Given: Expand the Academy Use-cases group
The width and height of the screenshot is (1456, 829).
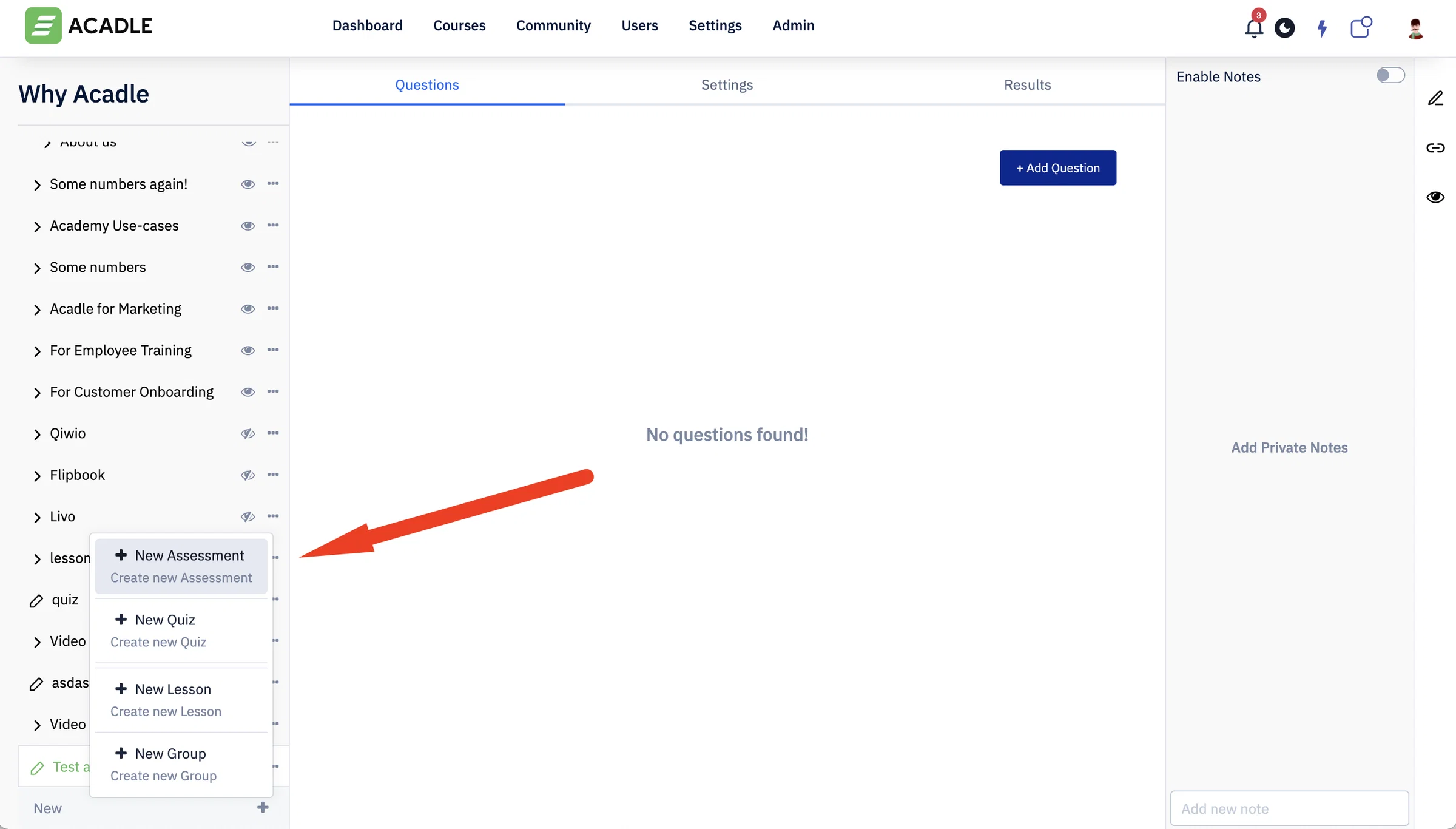Looking at the screenshot, I should [x=37, y=226].
